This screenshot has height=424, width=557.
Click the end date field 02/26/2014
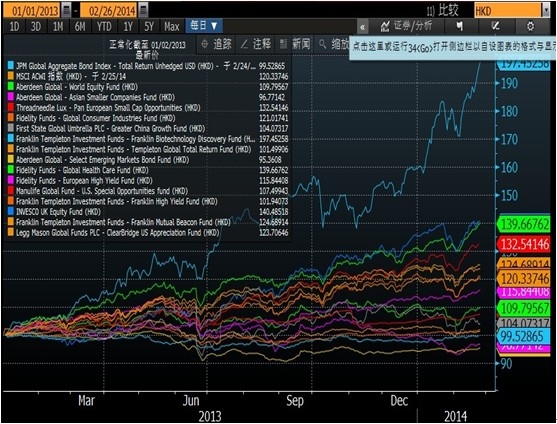(x=109, y=10)
